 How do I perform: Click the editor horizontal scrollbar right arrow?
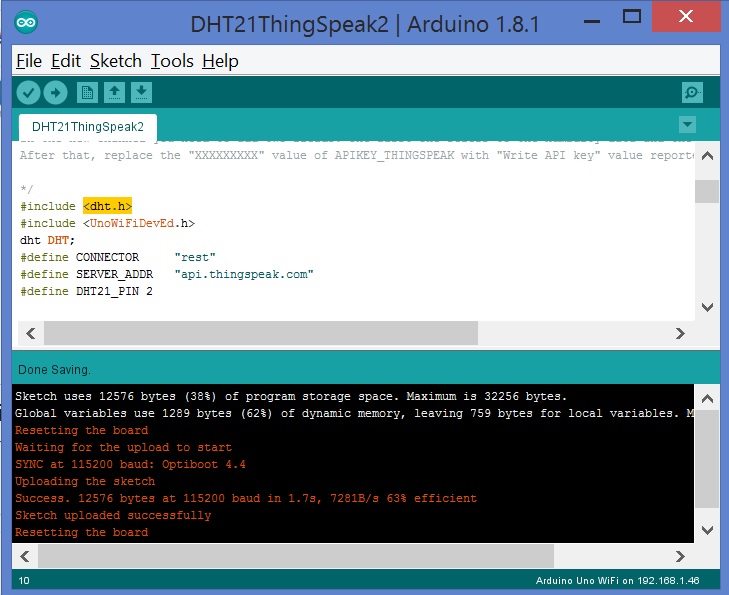[680, 333]
